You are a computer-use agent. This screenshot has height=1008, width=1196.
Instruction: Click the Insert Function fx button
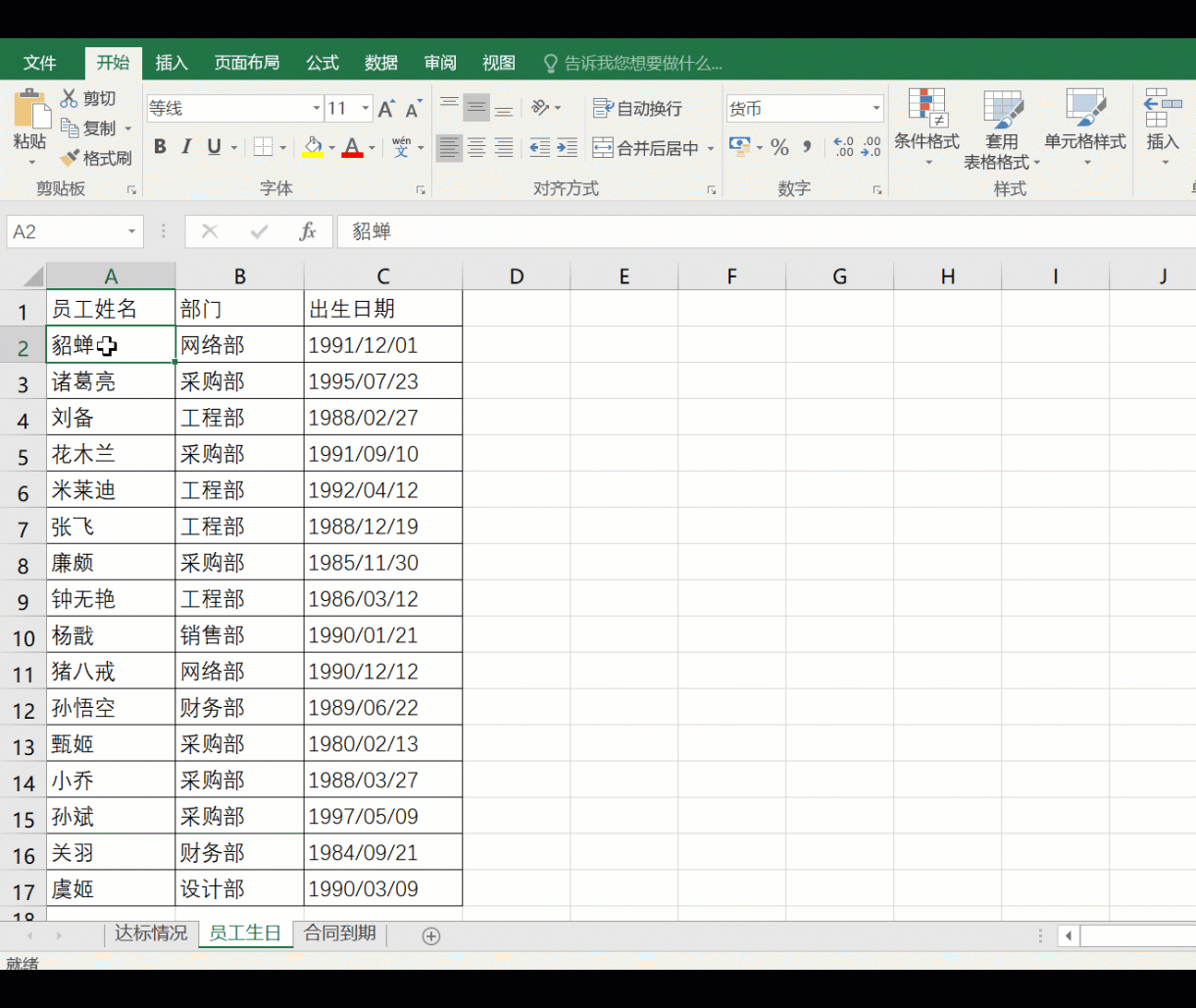(308, 232)
